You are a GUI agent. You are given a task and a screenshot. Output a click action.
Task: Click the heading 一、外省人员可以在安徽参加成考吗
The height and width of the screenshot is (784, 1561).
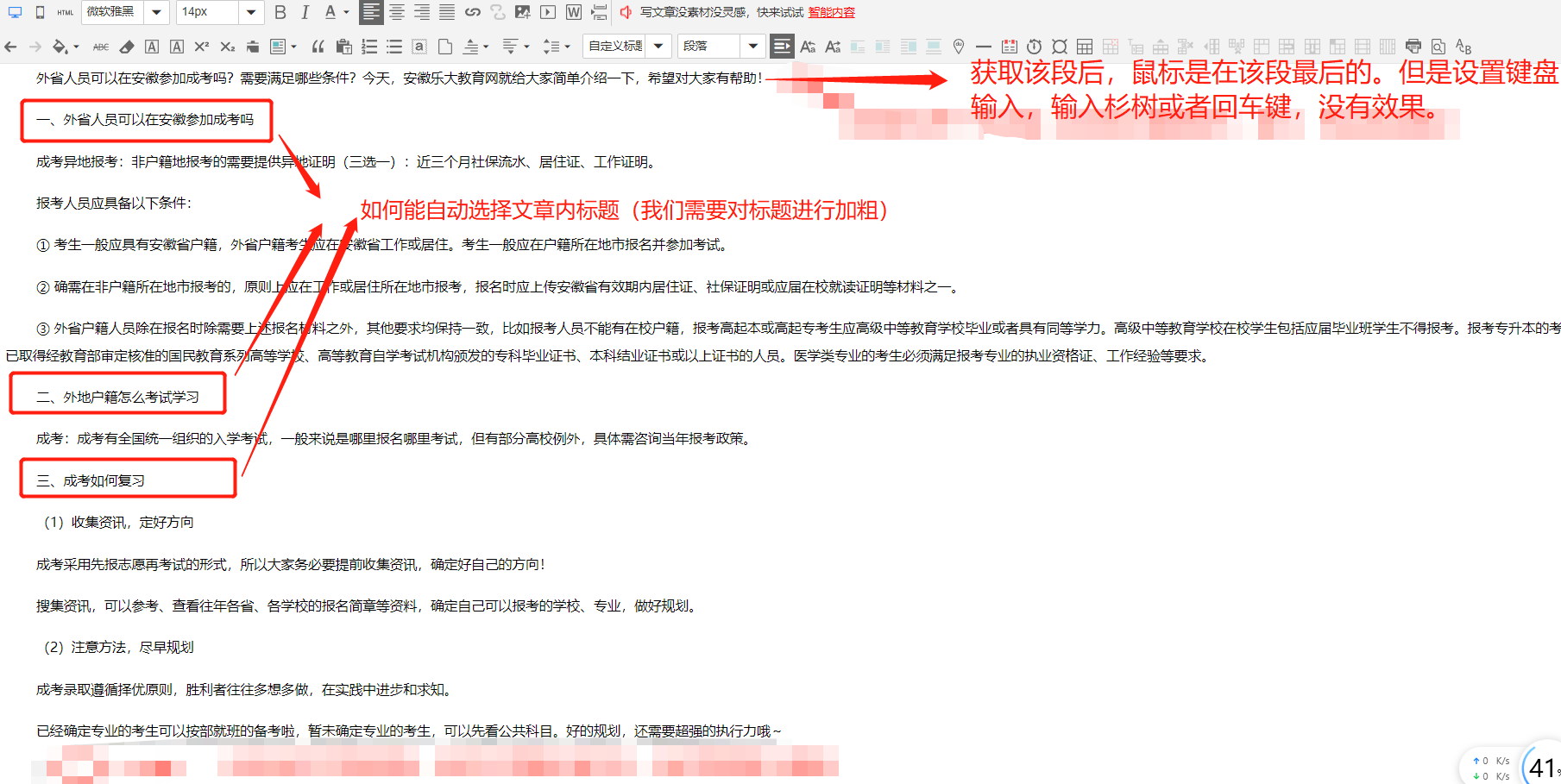pos(145,120)
